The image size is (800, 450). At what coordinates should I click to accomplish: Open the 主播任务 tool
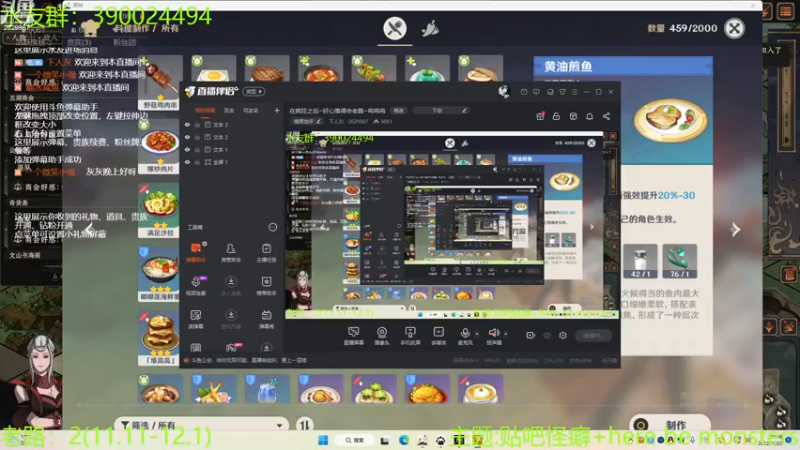click(x=266, y=253)
